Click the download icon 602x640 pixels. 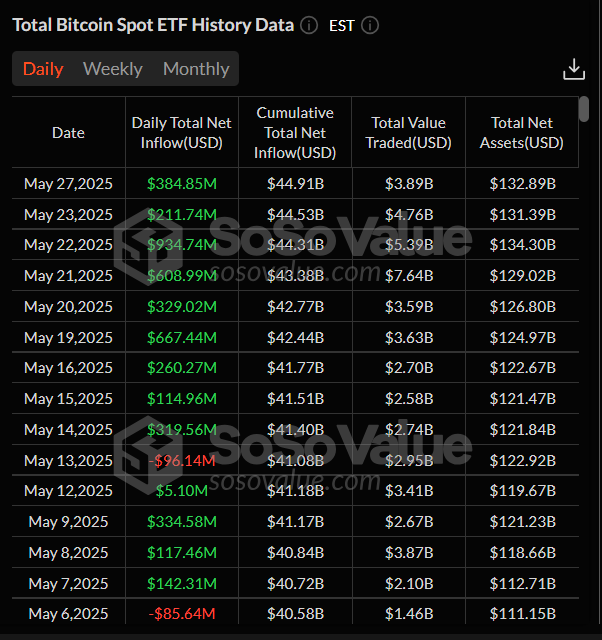[573, 69]
